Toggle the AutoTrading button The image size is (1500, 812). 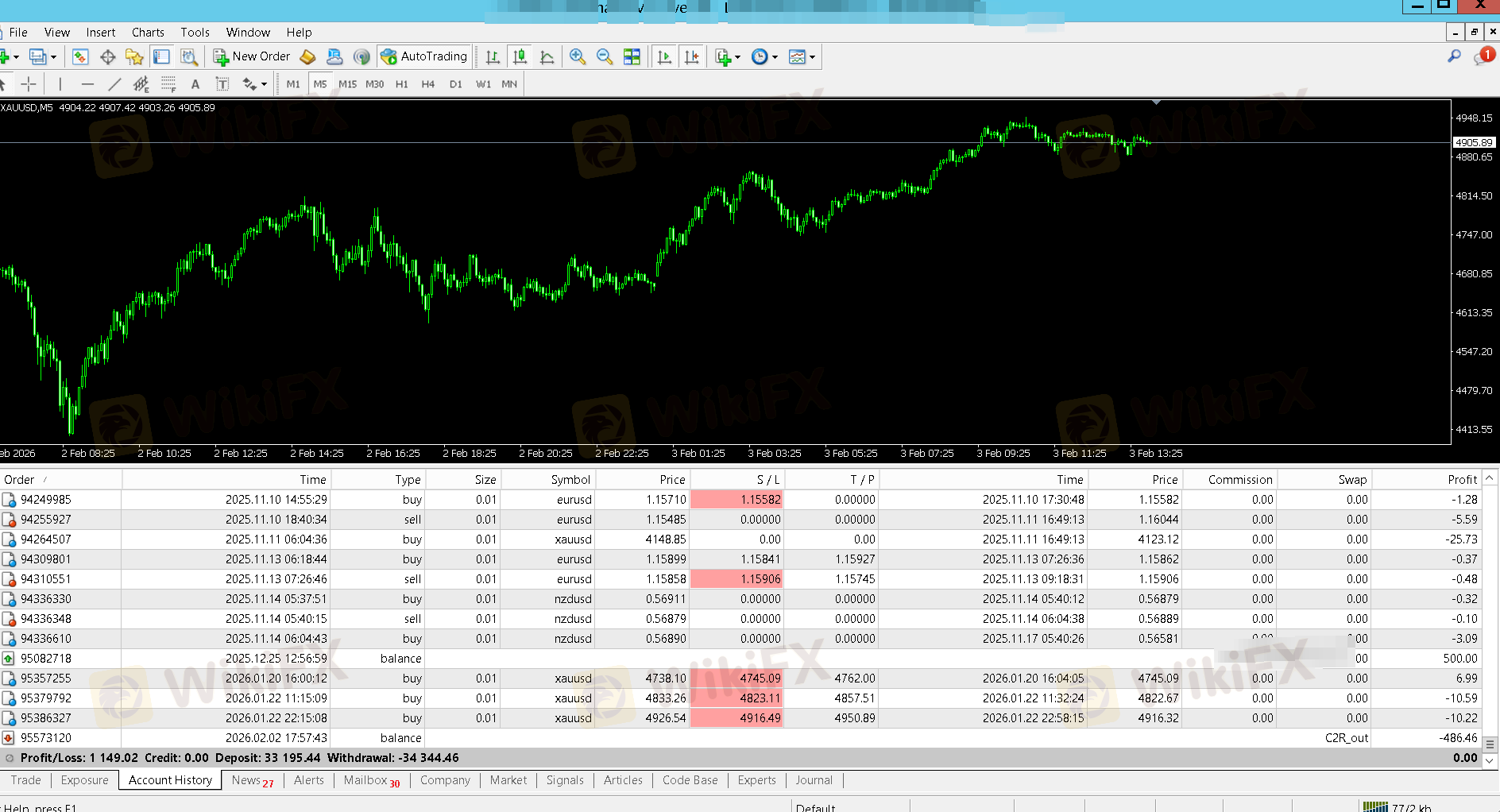424,56
